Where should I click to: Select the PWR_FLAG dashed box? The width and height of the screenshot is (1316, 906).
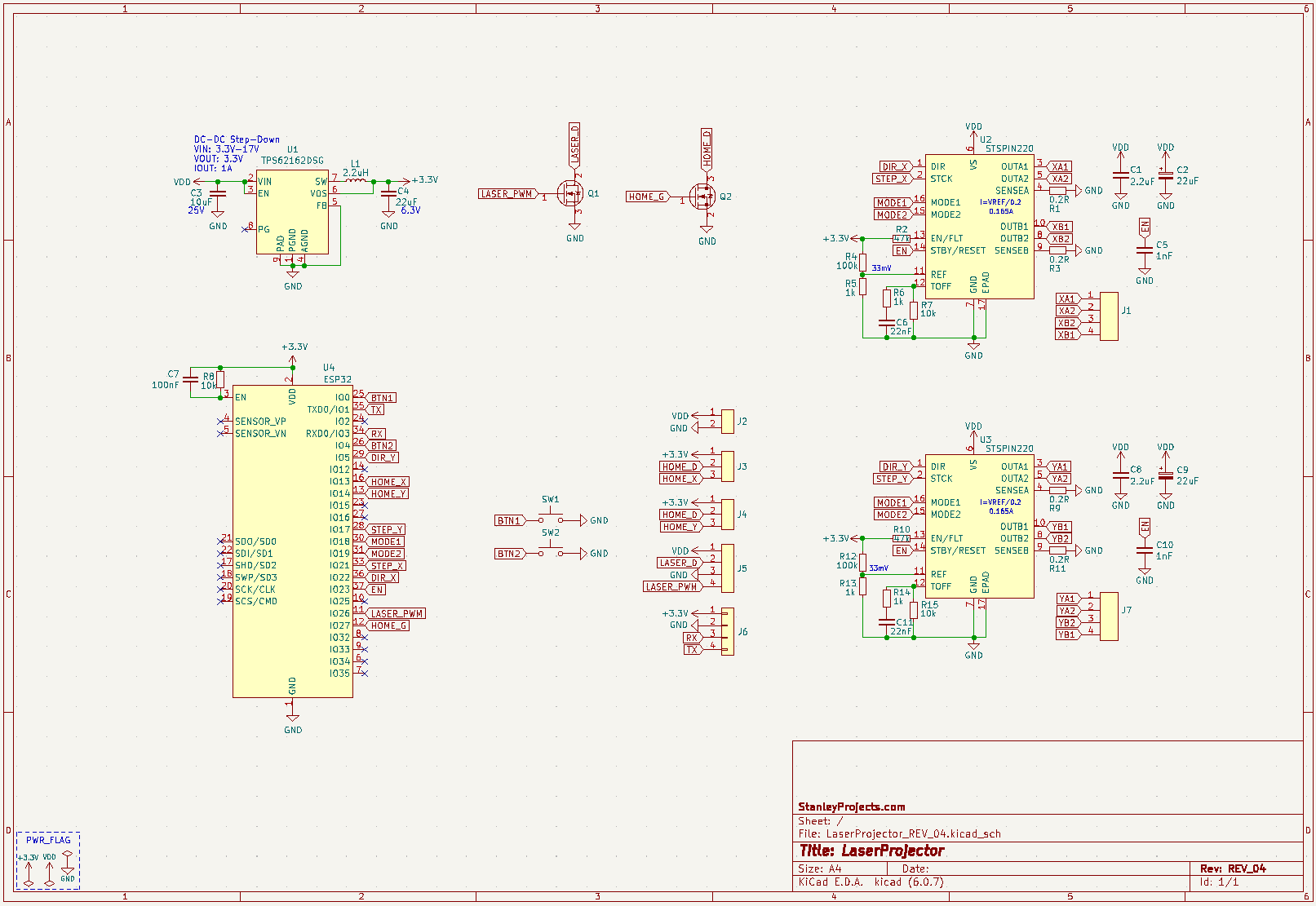click(x=48, y=860)
